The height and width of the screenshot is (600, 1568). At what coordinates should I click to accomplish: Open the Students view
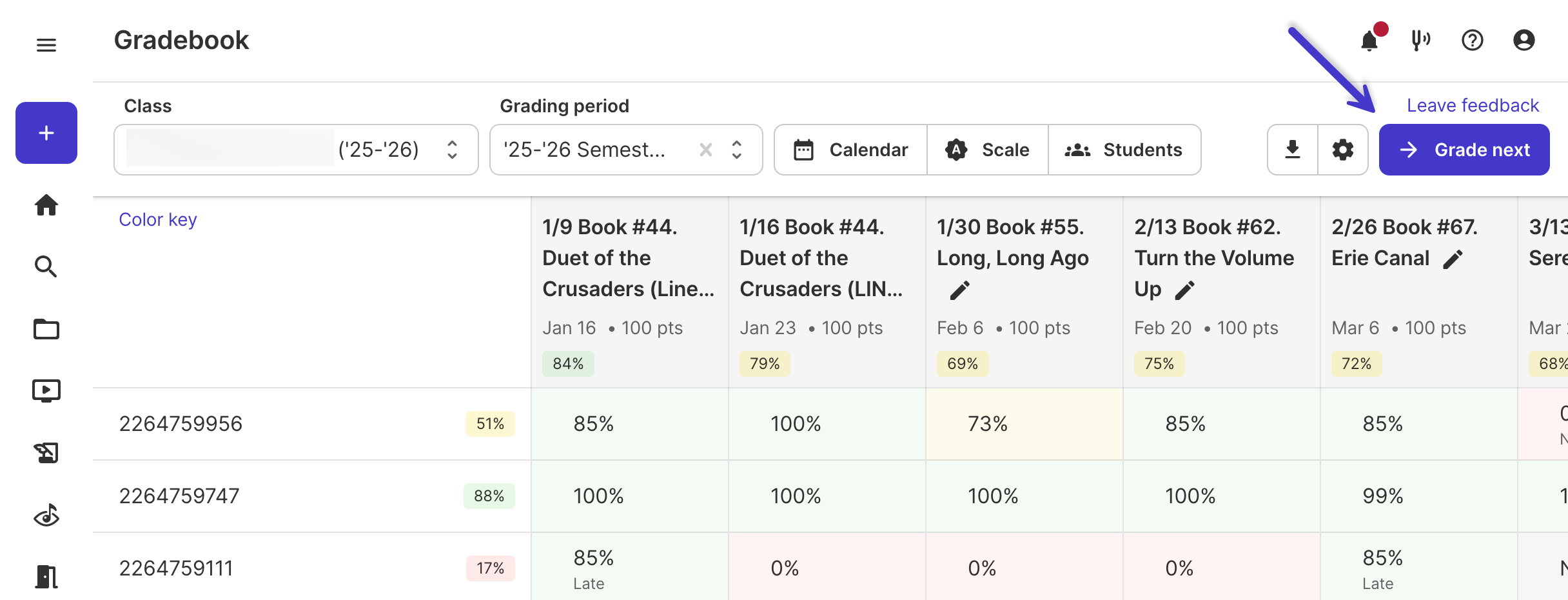(x=1124, y=150)
